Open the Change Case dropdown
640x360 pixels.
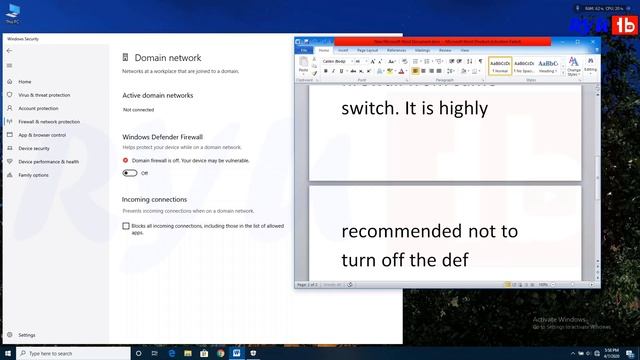[391, 61]
